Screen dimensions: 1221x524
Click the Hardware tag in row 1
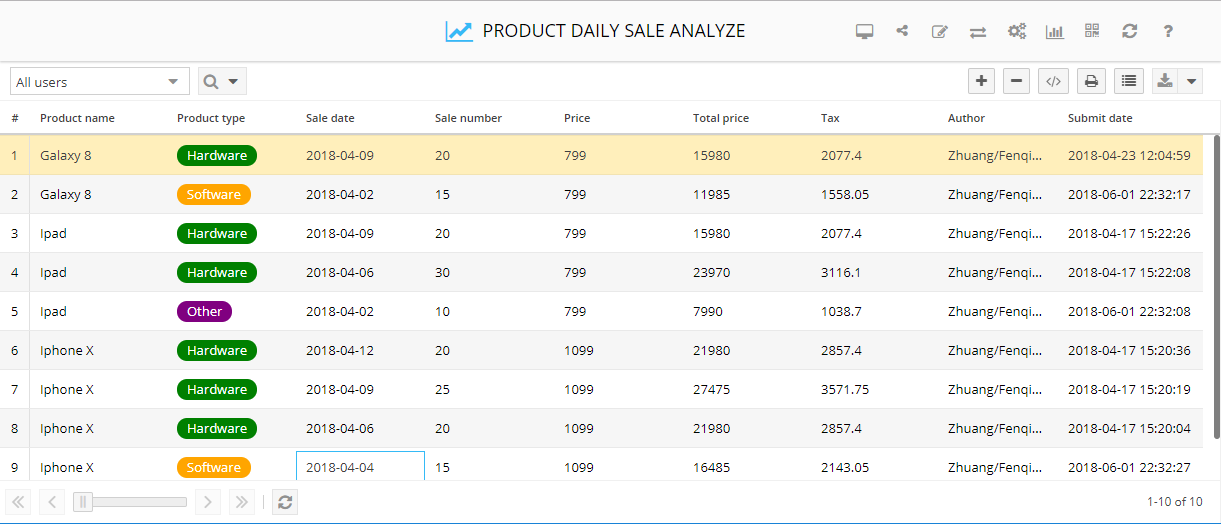(x=217, y=155)
